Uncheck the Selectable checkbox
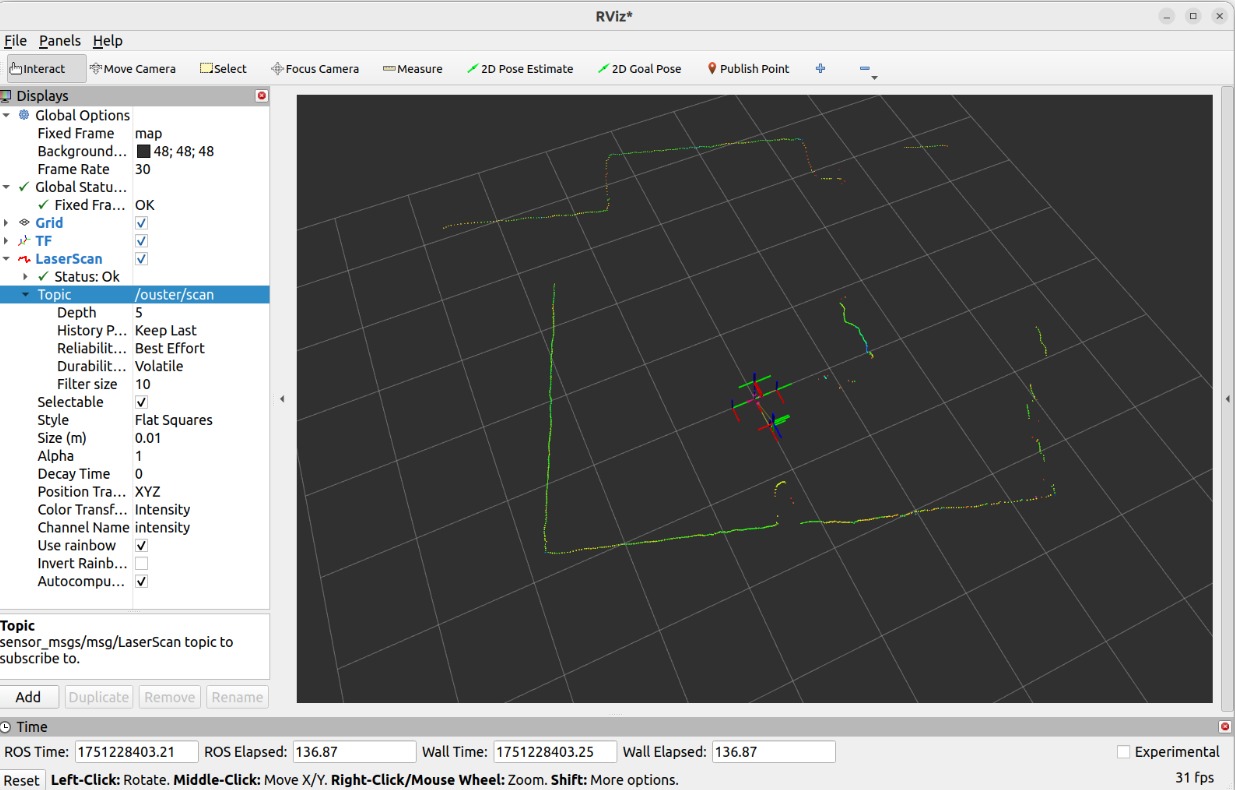This screenshot has height=790, width=1235. tap(141, 402)
